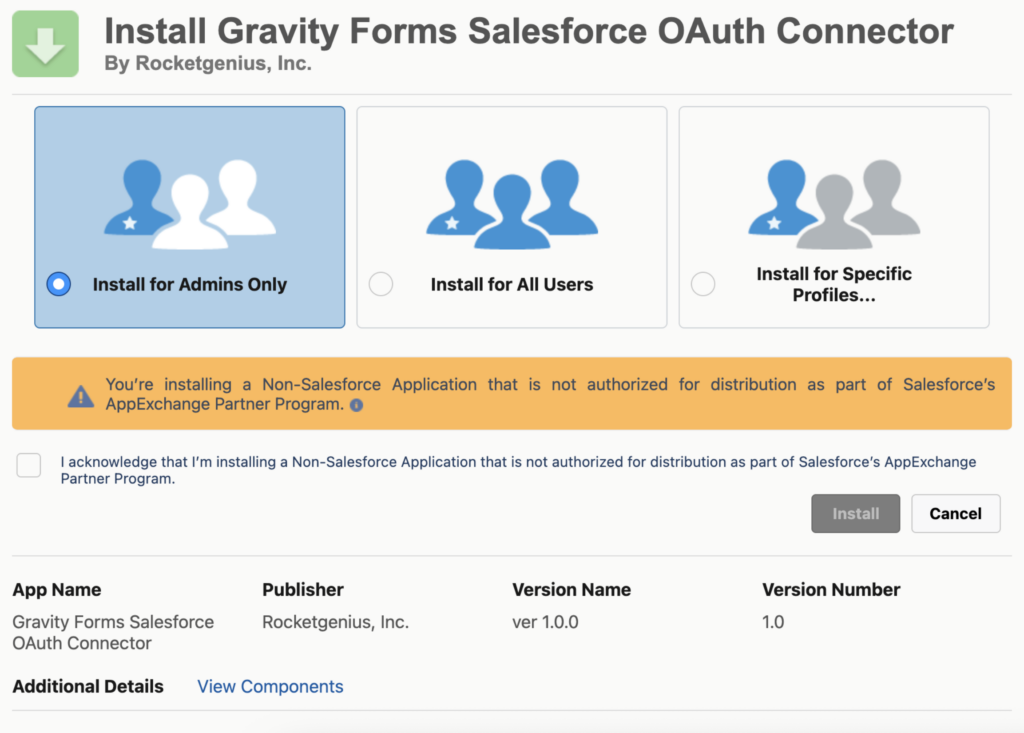Check the acknowledge Non-Salesforce Application checkbox
Image resolution: width=1024 pixels, height=733 pixels.
pyautogui.click(x=29, y=465)
